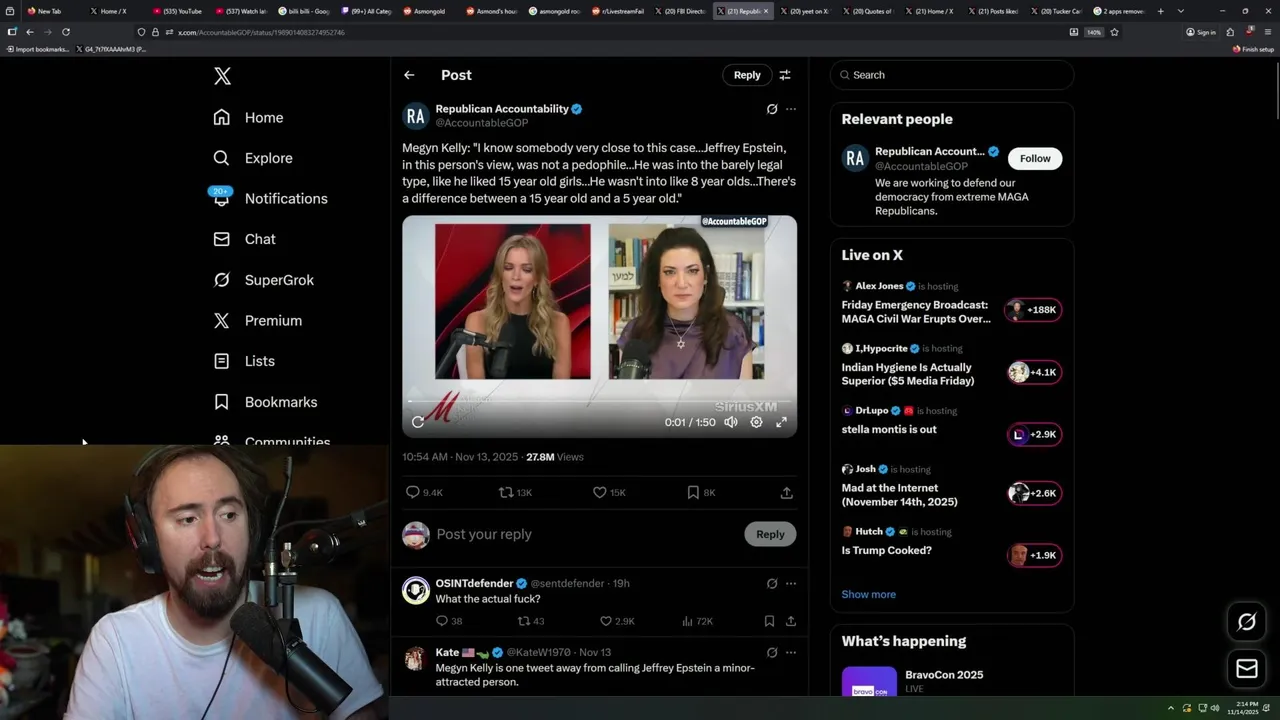Follow Republican Accountability in Relevant people

click(x=1035, y=158)
